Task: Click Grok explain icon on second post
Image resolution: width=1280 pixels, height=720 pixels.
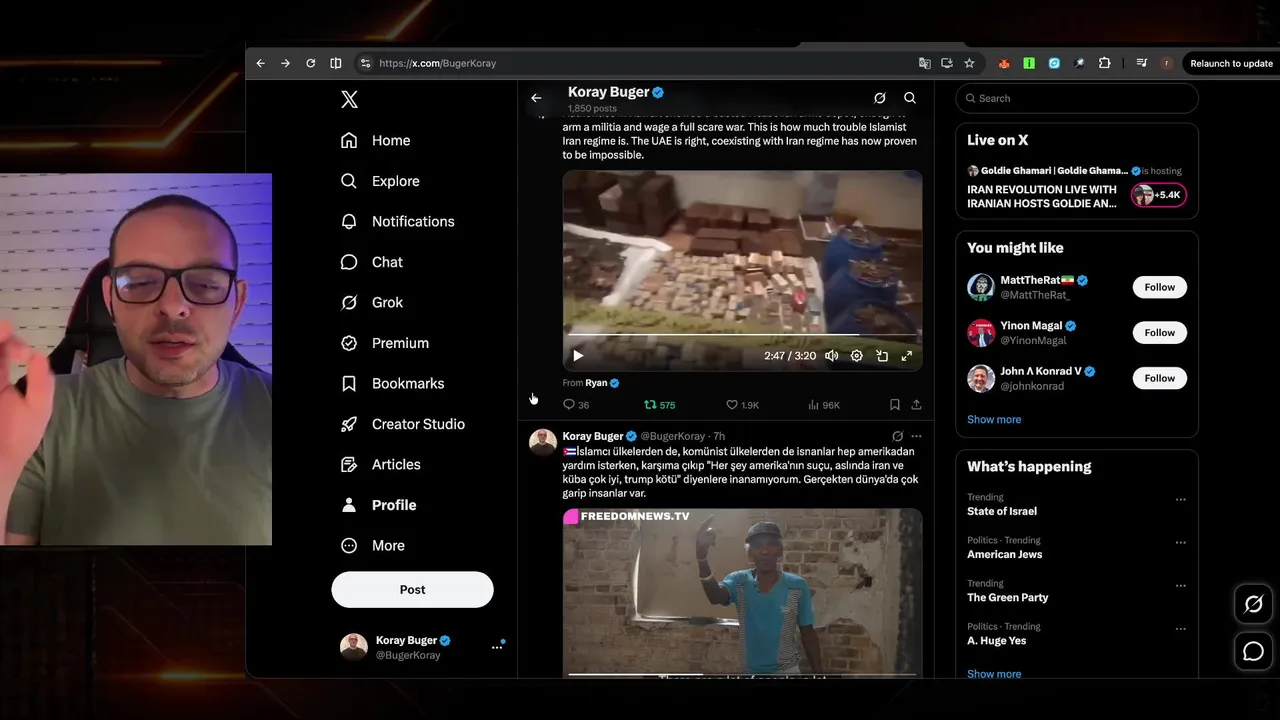Action: (897, 436)
